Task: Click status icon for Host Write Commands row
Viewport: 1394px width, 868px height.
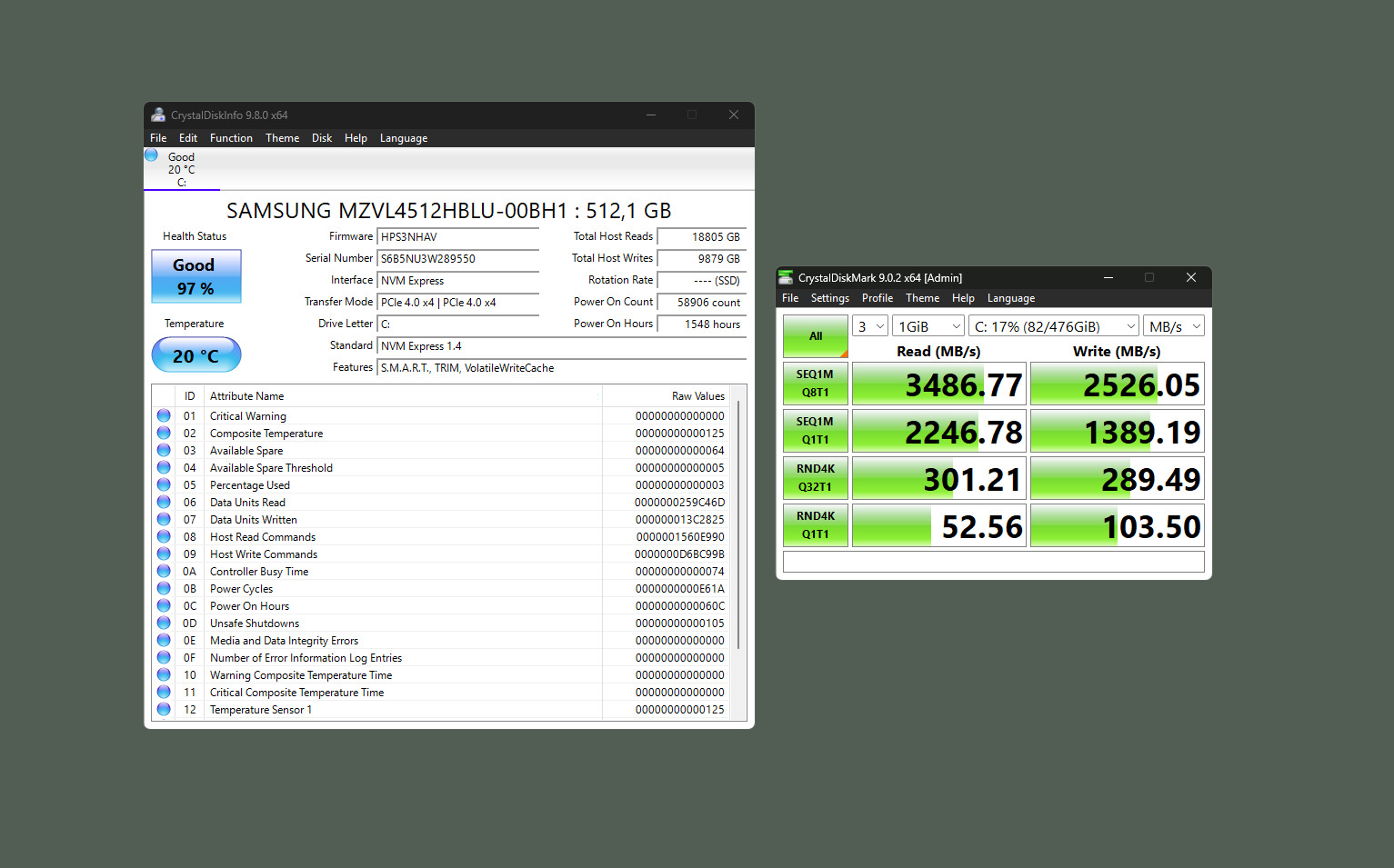Action: pyautogui.click(x=164, y=554)
